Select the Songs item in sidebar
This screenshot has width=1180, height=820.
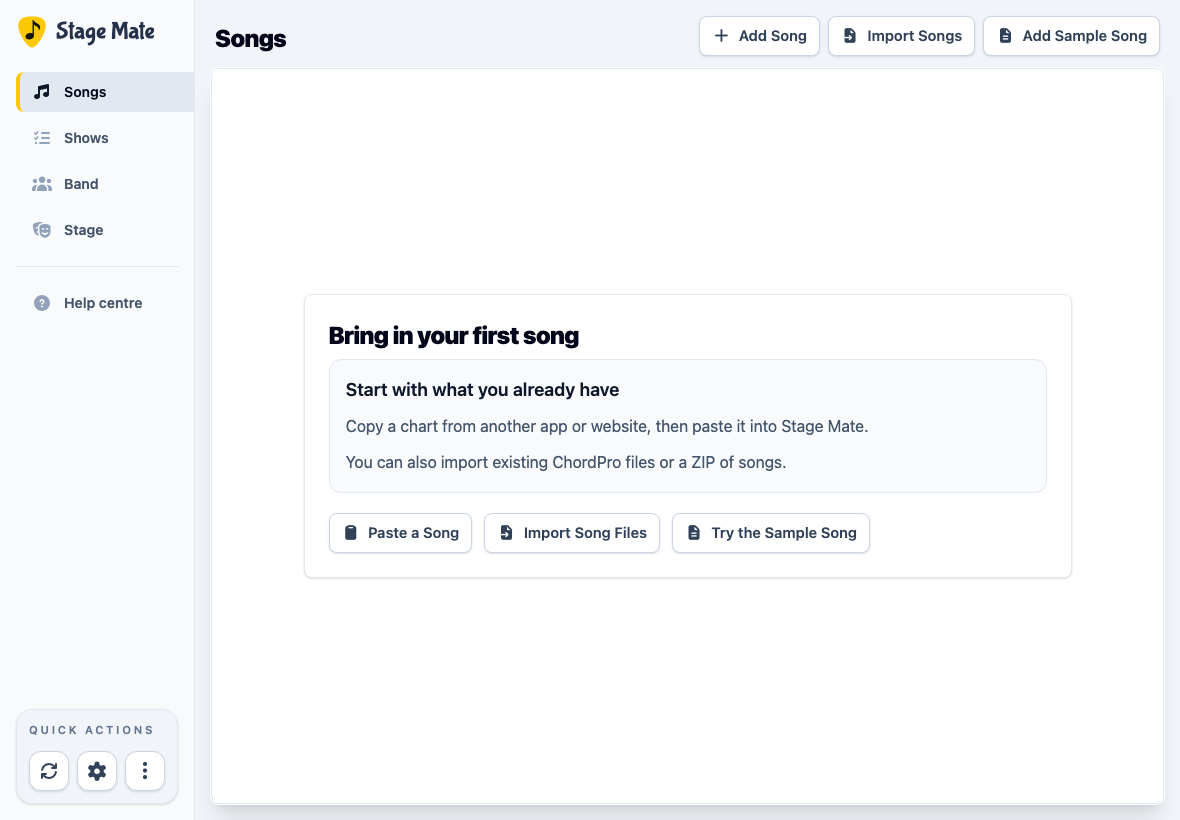105,92
